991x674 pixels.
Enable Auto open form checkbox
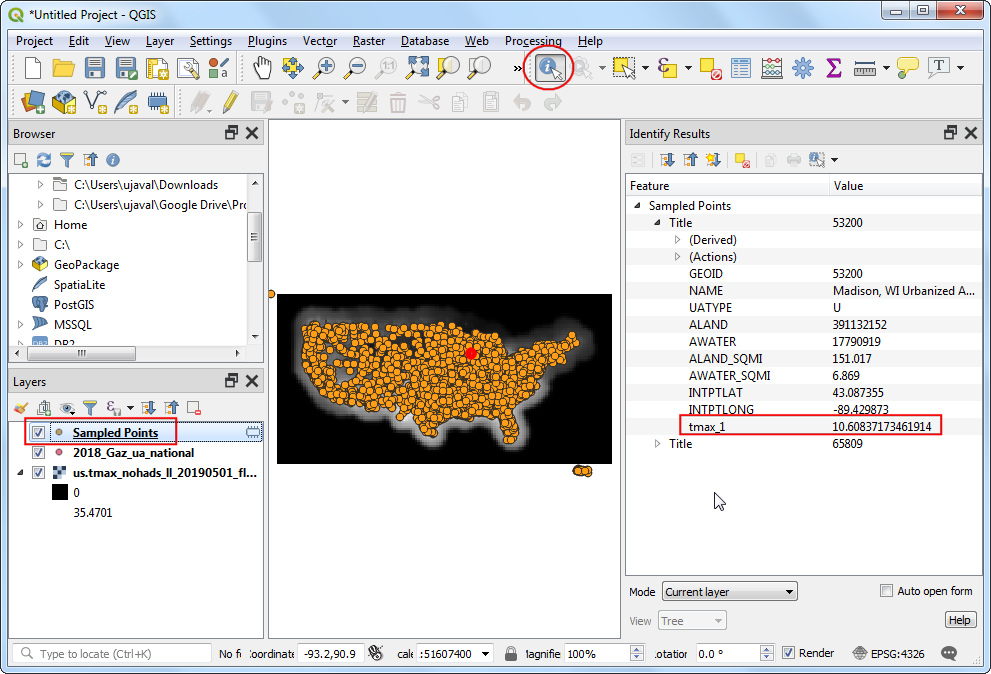pyautogui.click(x=886, y=591)
